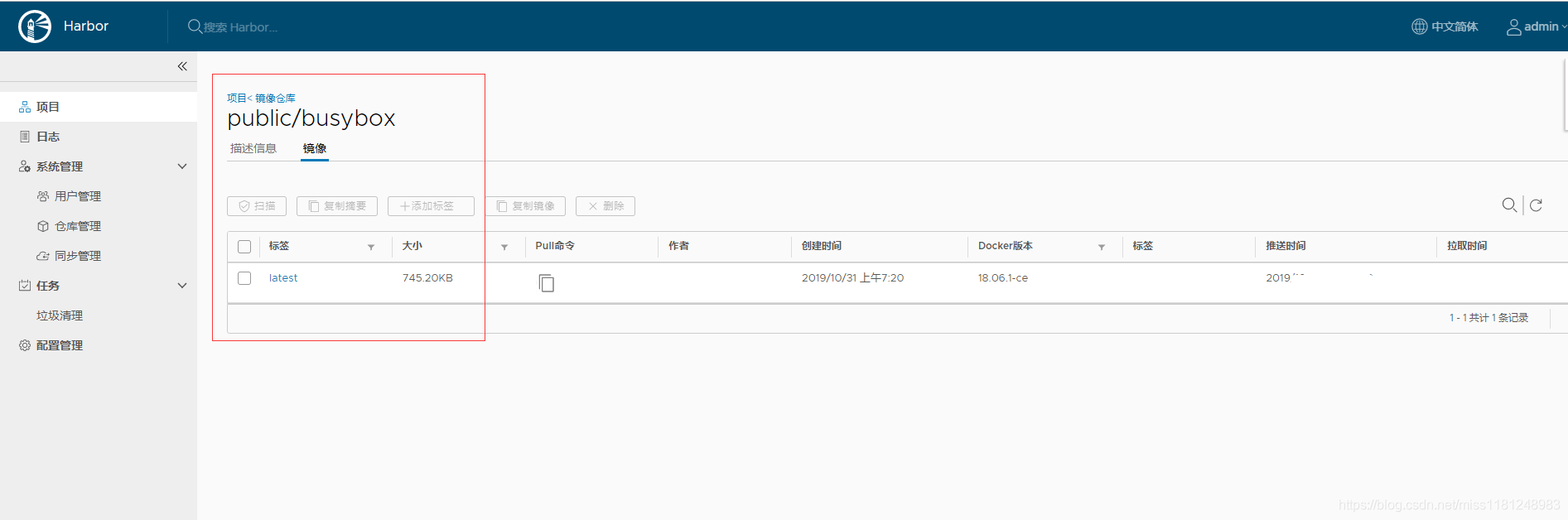Click the 推送时间 column header
Viewport: 1568px width, 520px height.
click(1286, 246)
